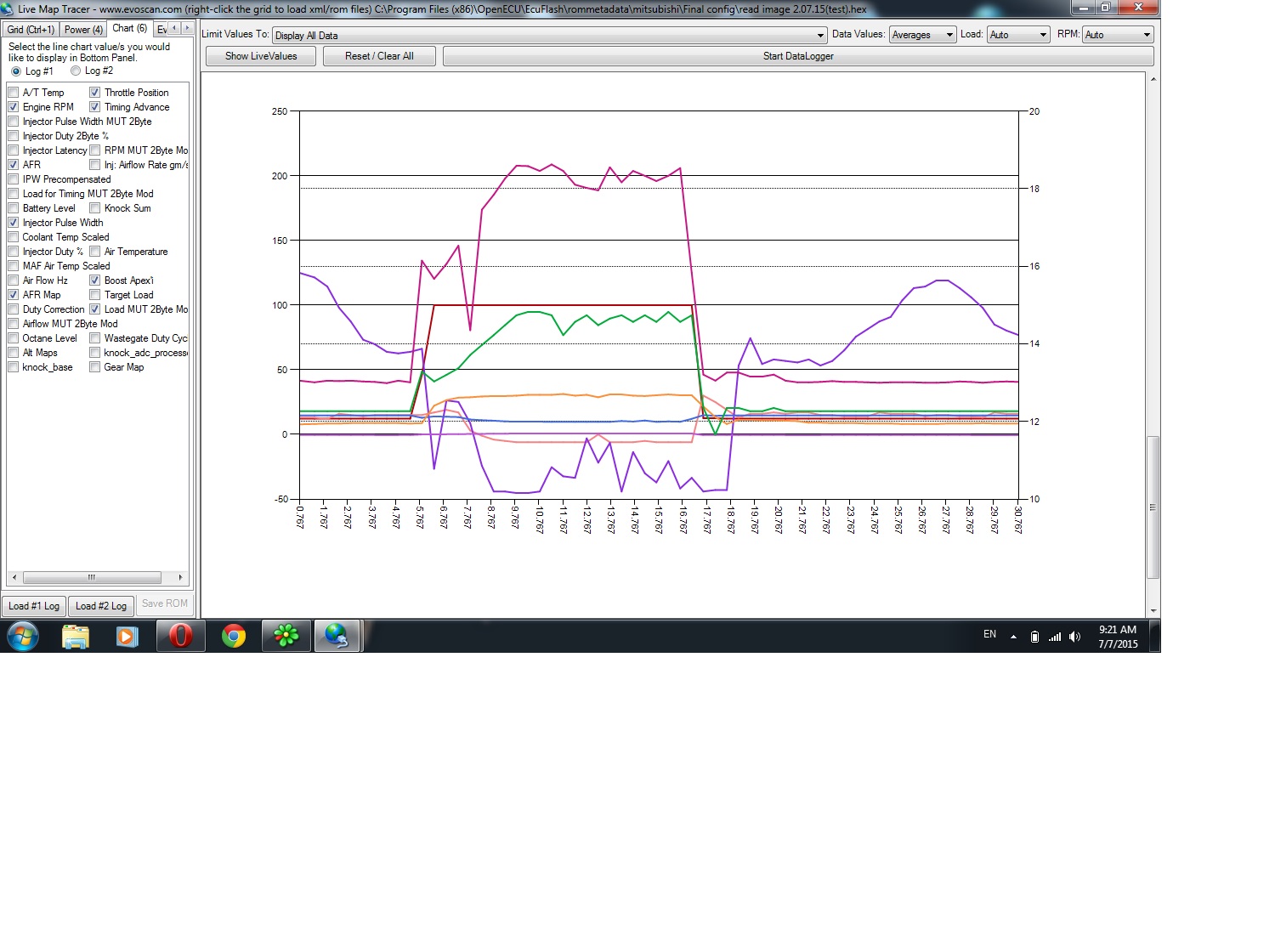Enable the A/T Temp checkbox
The image size is (1275, 952).
(14, 93)
